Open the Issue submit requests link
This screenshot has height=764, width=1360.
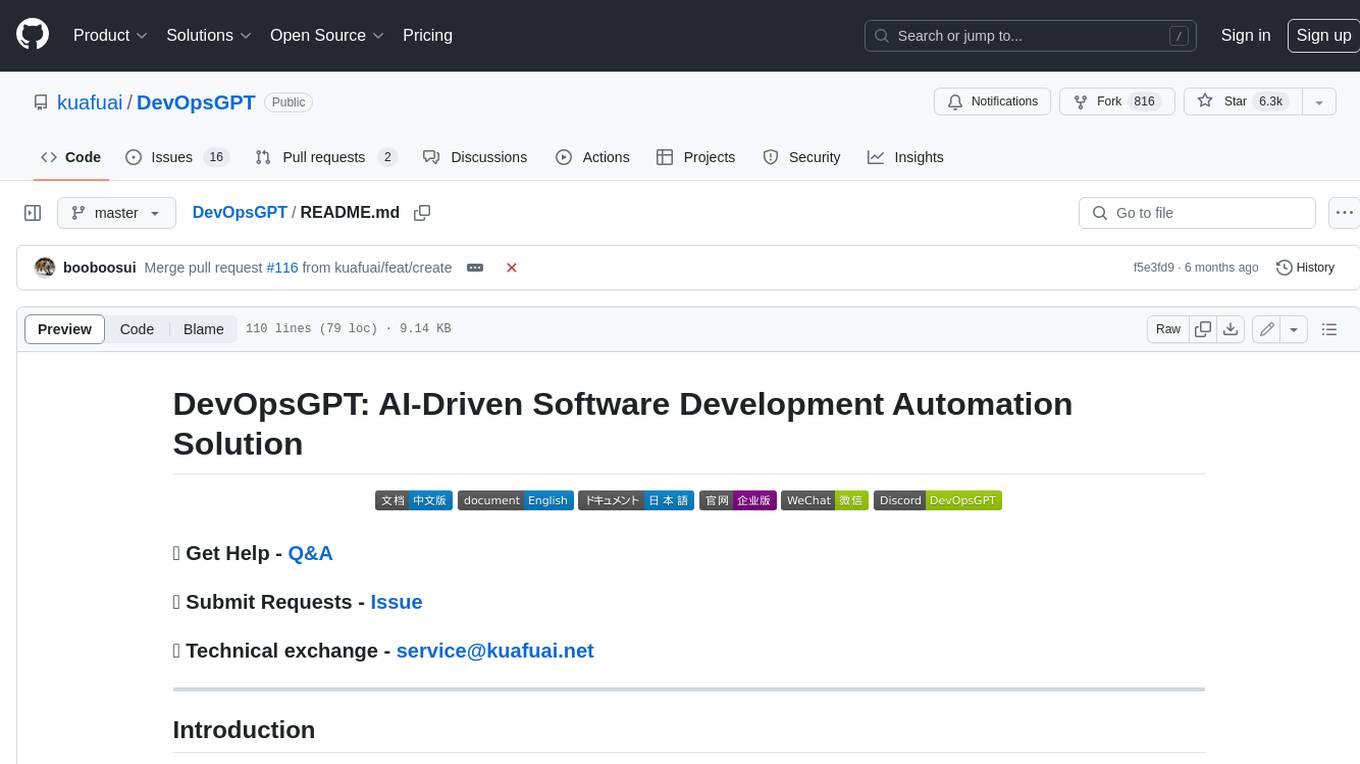(396, 602)
